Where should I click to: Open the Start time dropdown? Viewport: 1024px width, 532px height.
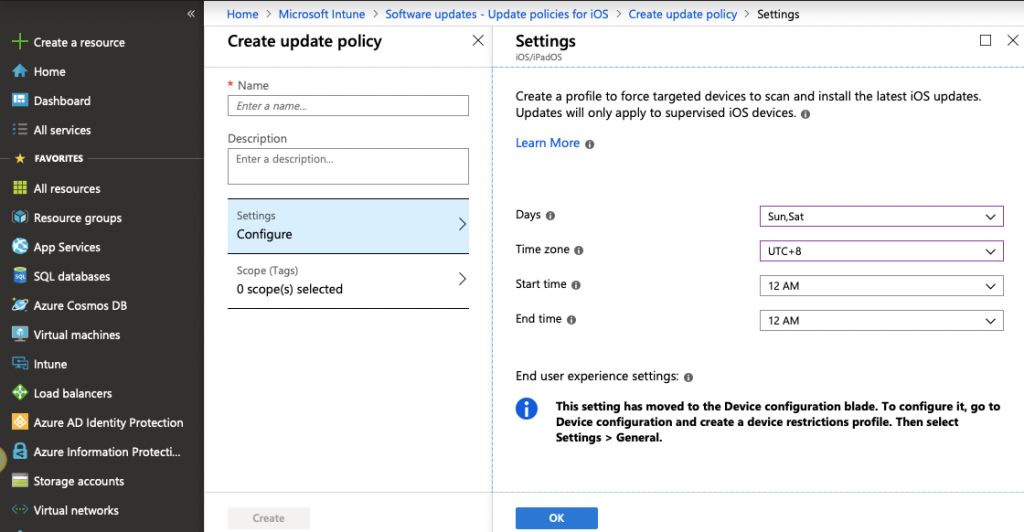point(881,285)
